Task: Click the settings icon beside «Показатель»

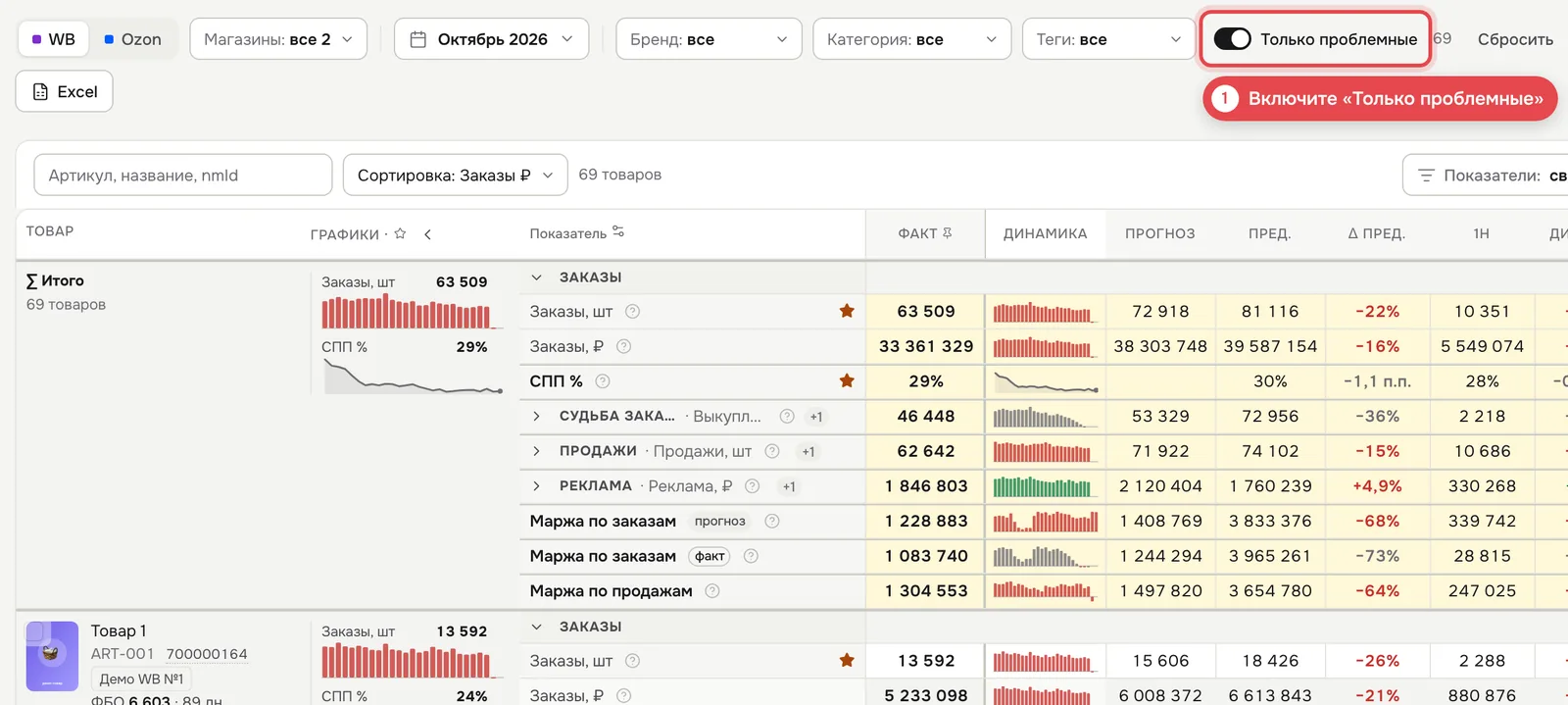Action: click(x=618, y=232)
